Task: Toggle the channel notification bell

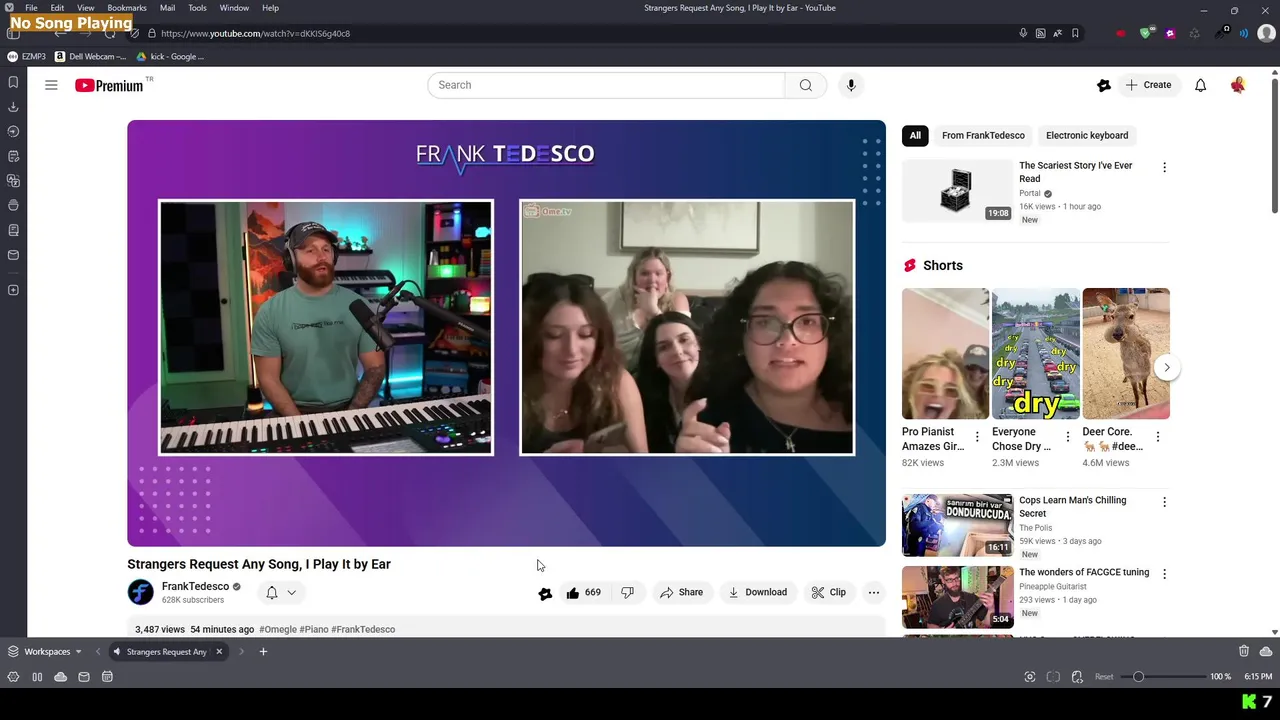Action: 271,593
